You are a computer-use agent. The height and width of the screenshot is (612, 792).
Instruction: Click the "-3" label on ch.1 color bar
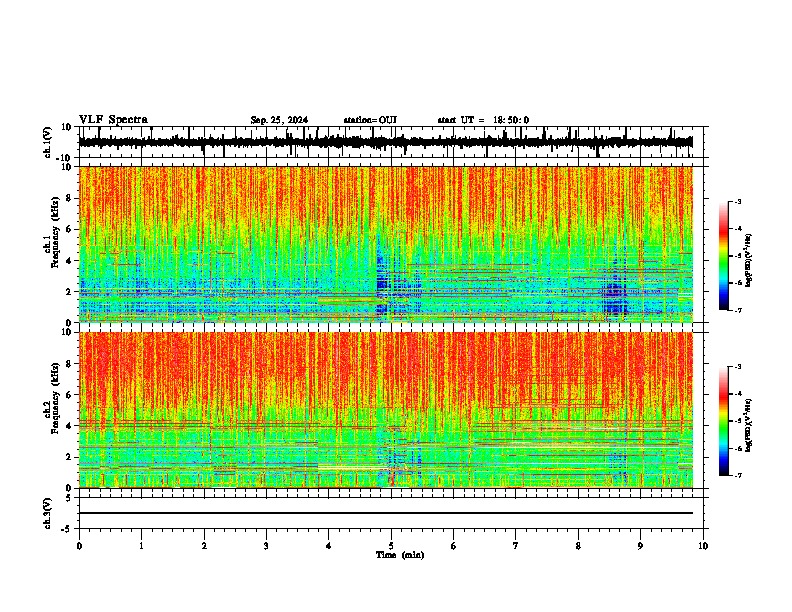point(737,201)
